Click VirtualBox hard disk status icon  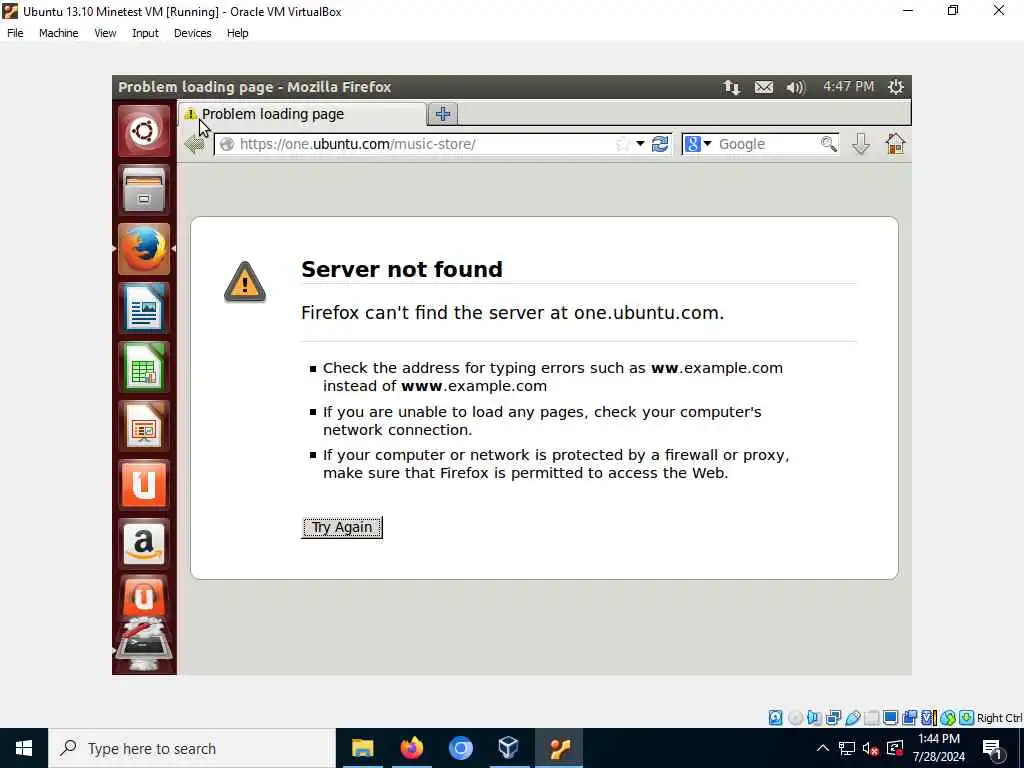tap(775, 718)
